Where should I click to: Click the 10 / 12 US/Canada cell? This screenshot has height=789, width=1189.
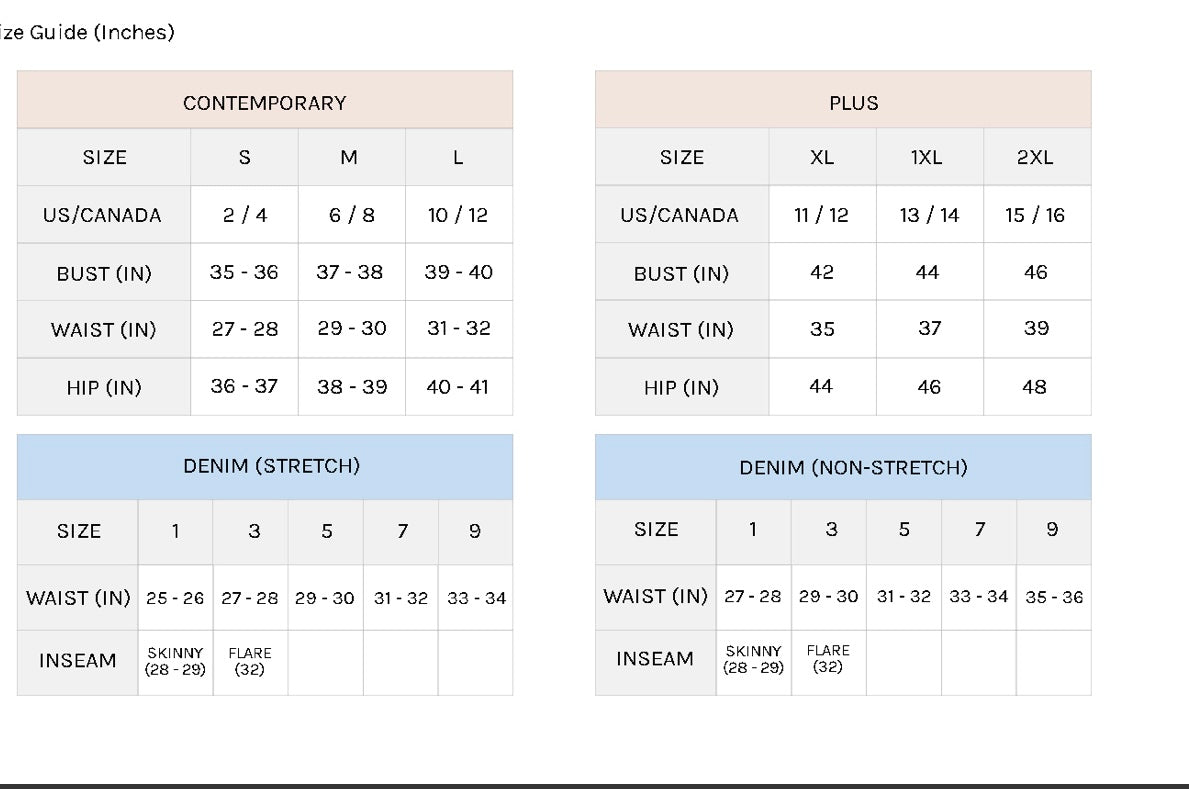[458, 215]
